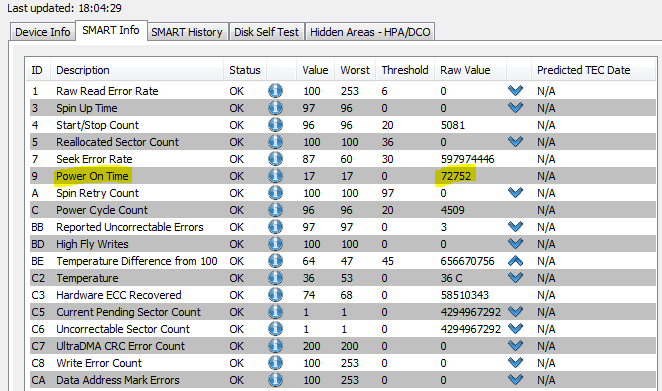
Task: Open info icon for Temperature Difference from 100
Action: pyautogui.click(x=275, y=261)
